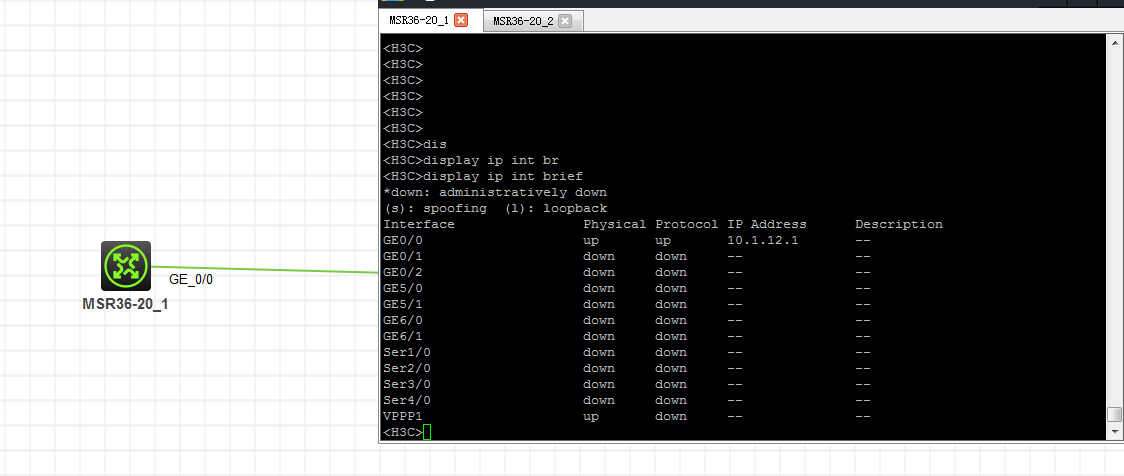Click the GE6/0 interface row name
1124x476 pixels.
click(x=403, y=320)
